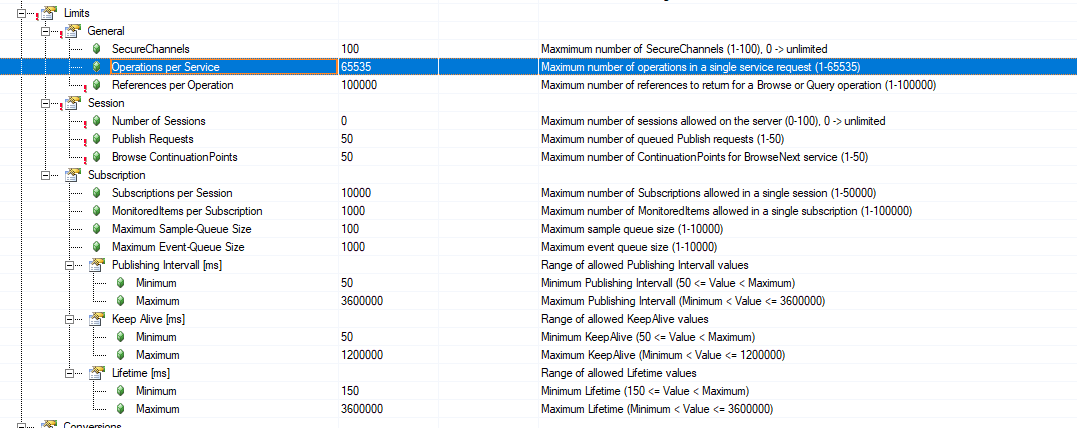Click the green icon beside Number of Sessions
Viewport: 1077px width, 428px height.
click(x=97, y=121)
